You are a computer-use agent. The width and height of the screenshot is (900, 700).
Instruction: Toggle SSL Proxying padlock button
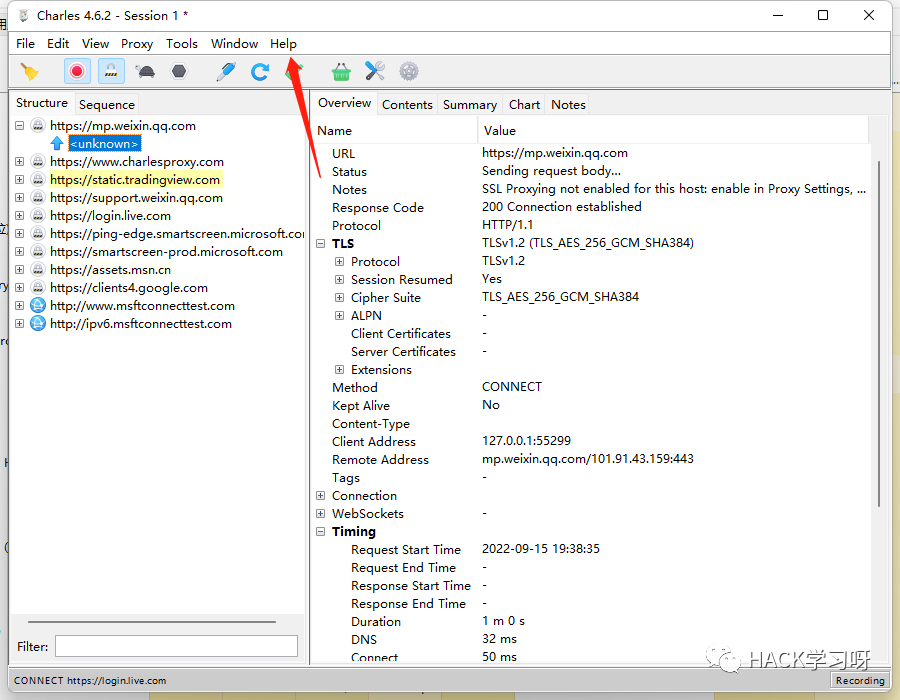tap(111, 72)
